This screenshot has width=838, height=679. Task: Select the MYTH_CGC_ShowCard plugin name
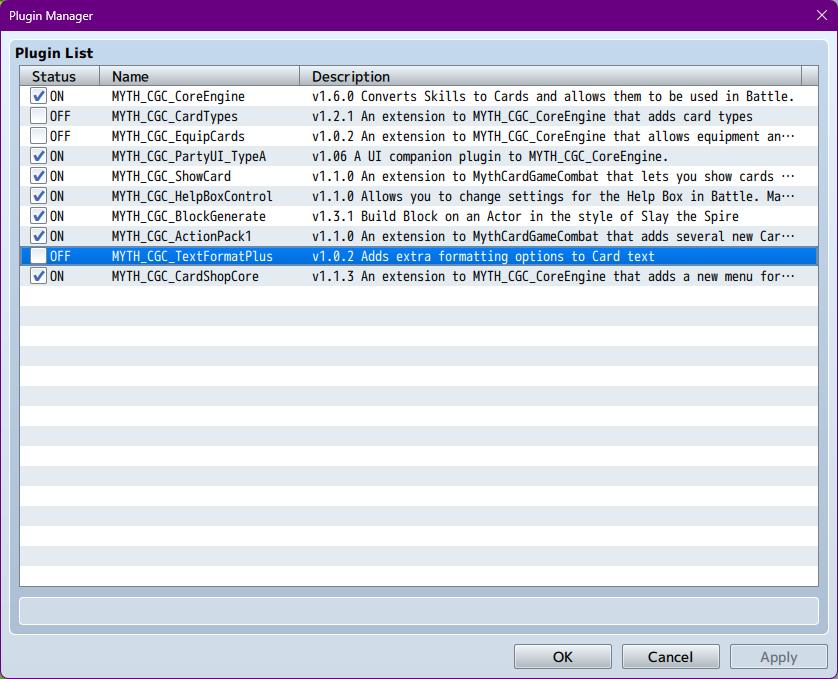click(171, 176)
